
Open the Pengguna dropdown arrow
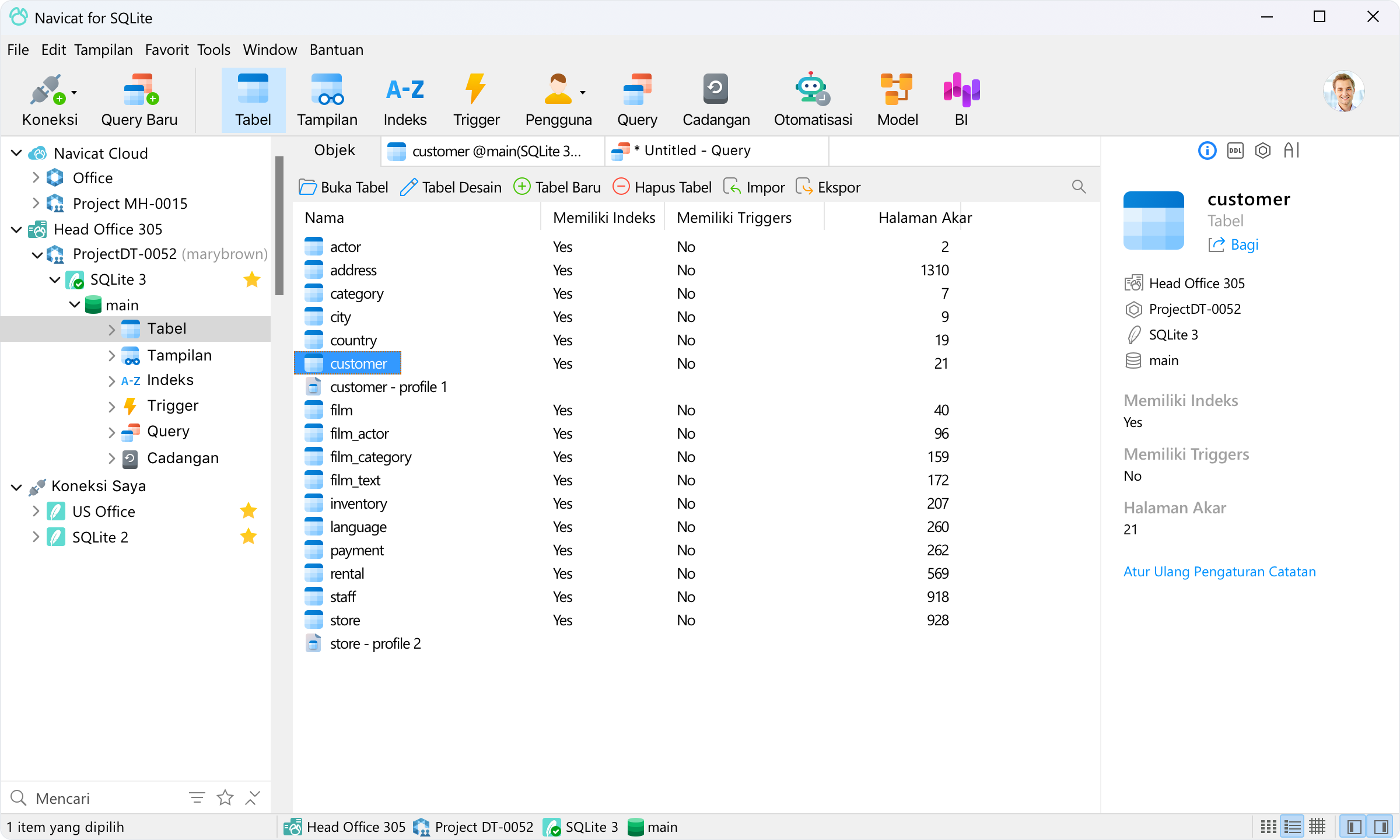pyautogui.click(x=582, y=92)
